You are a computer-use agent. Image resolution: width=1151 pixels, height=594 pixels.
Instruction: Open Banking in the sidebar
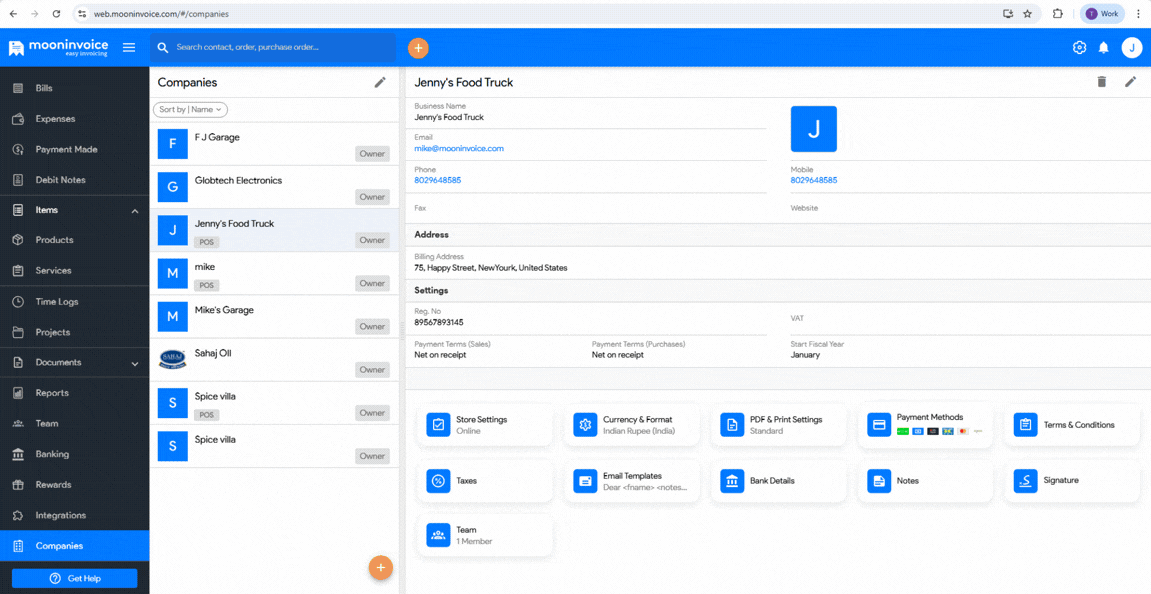pos(74,454)
